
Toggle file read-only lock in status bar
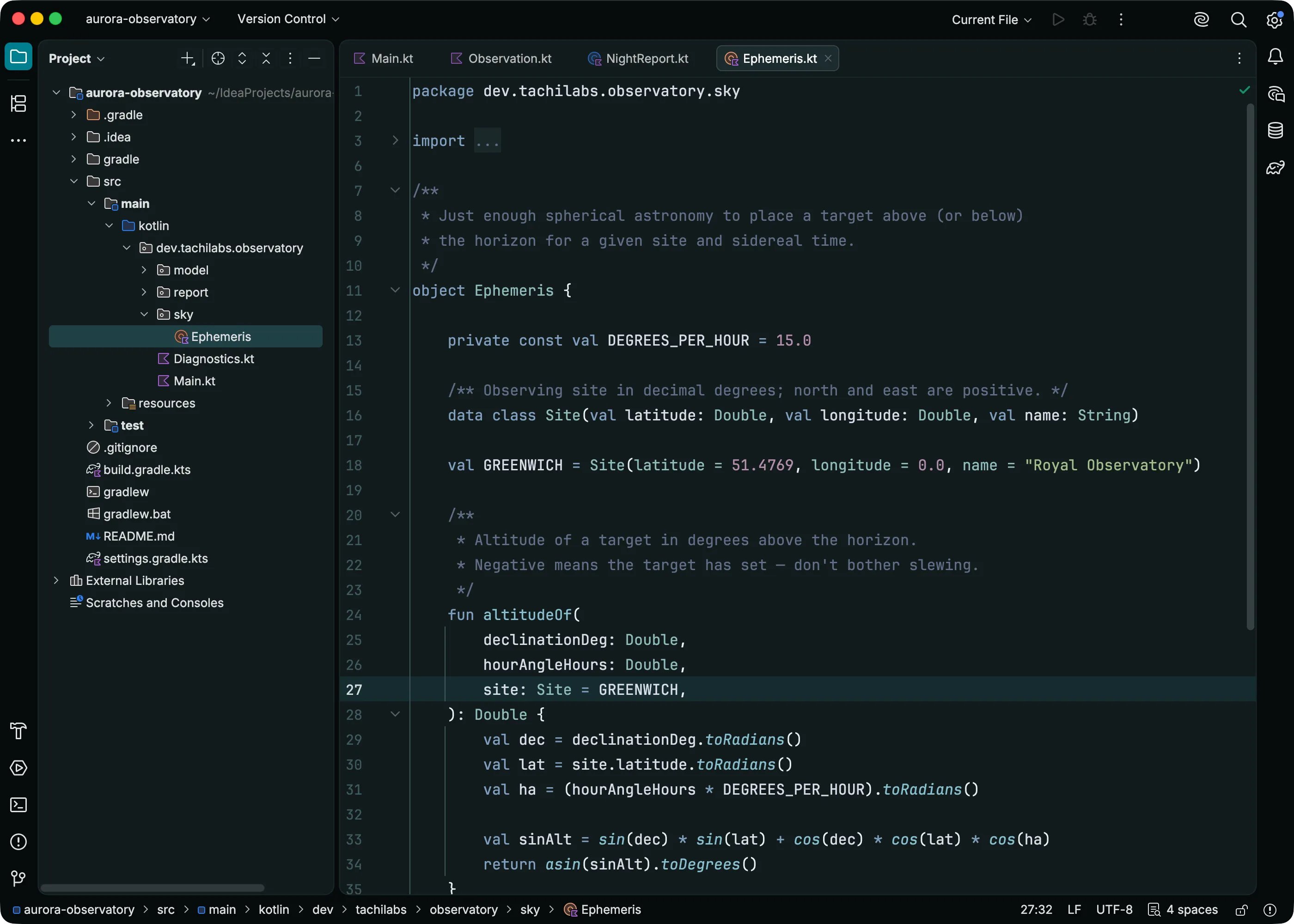pos(1242,910)
